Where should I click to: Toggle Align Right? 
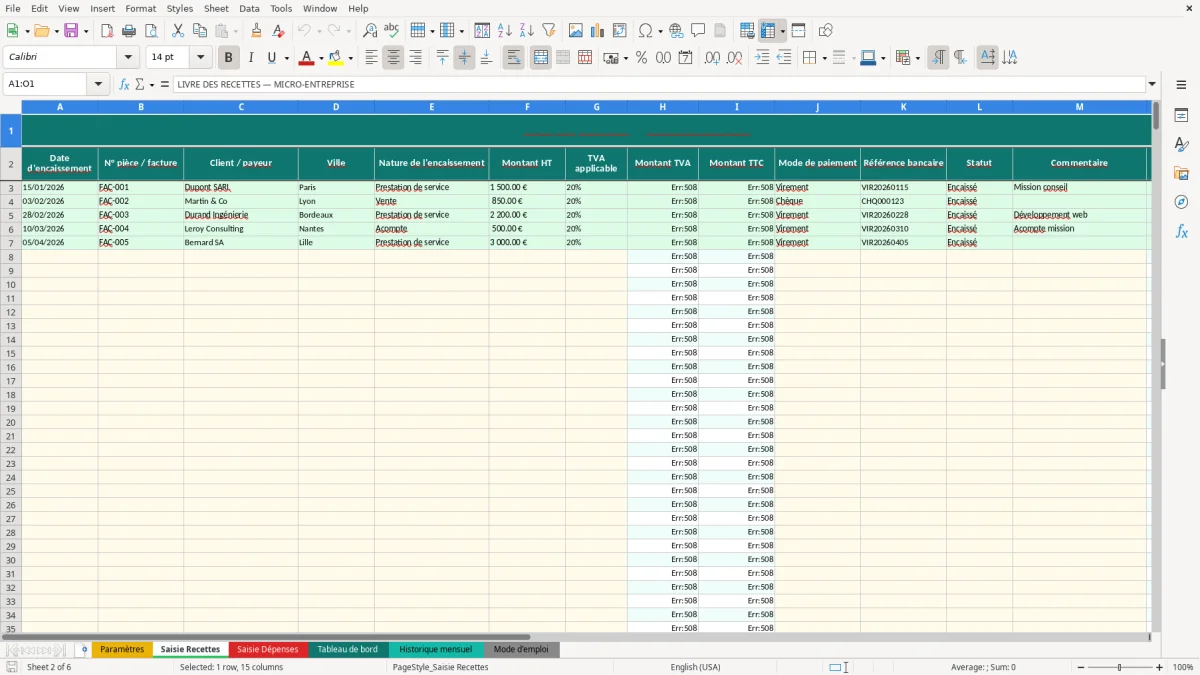pyautogui.click(x=415, y=58)
